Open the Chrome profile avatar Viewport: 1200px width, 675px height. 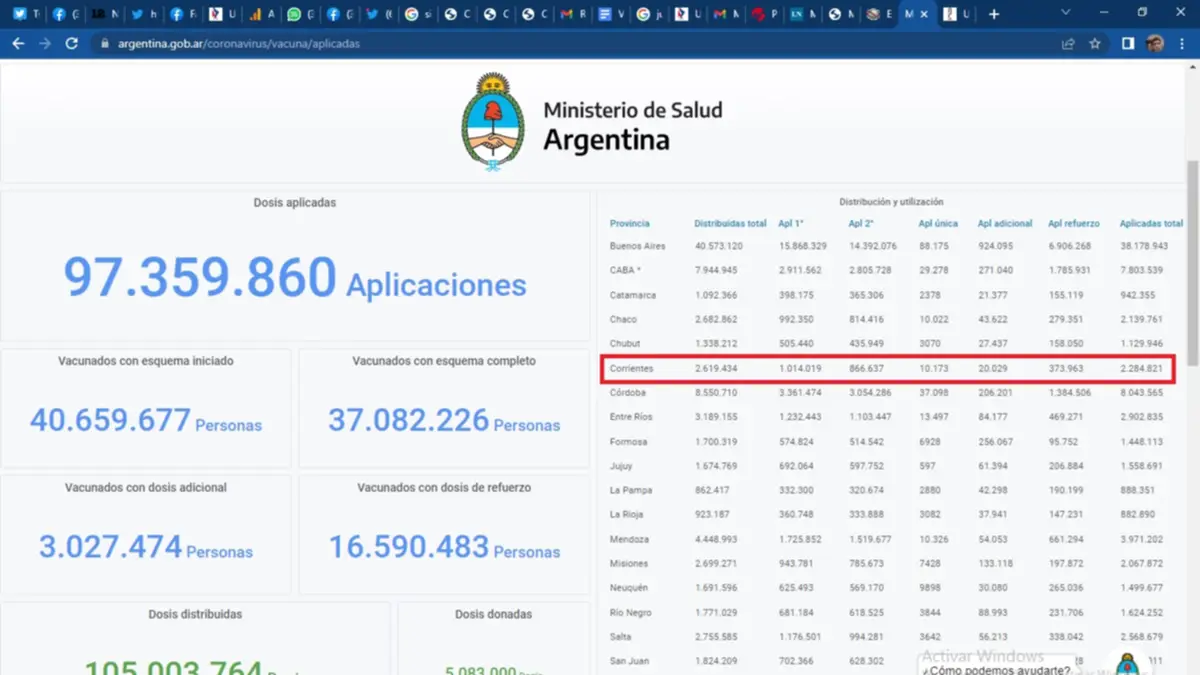pyautogui.click(x=1155, y=44)
